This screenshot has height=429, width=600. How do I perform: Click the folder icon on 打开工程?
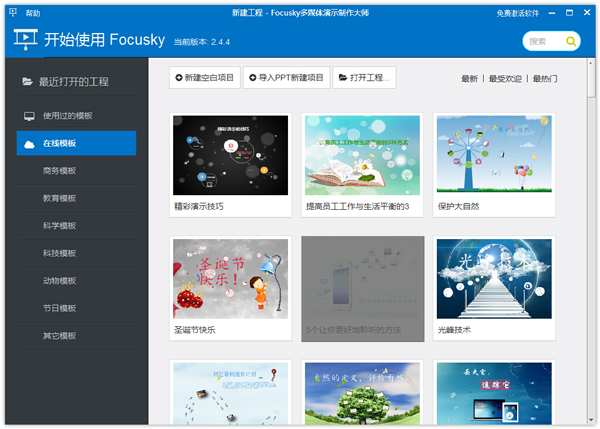[343, 77]
